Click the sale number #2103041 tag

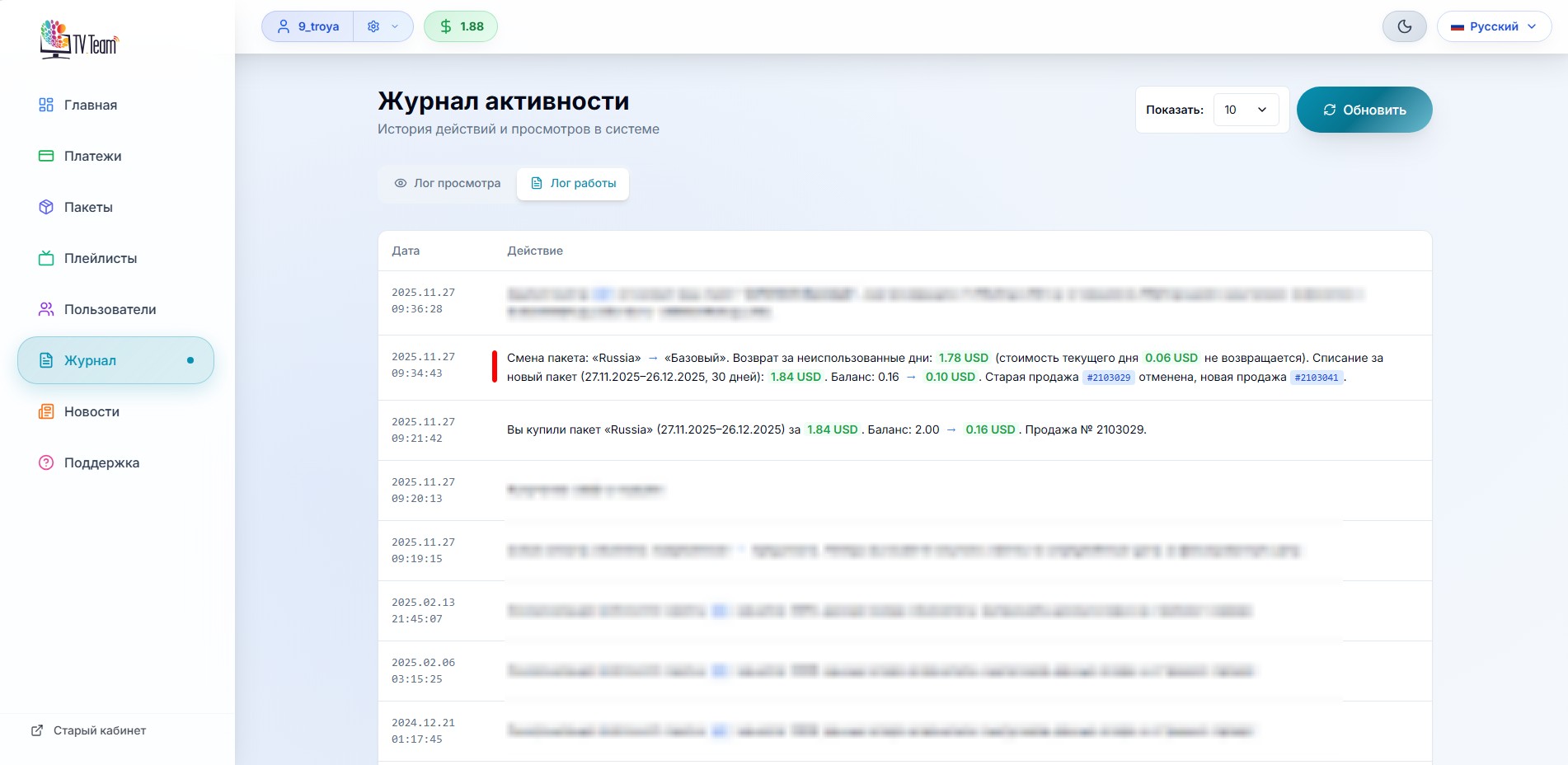pyautogui.click(x=1316, y=378)
